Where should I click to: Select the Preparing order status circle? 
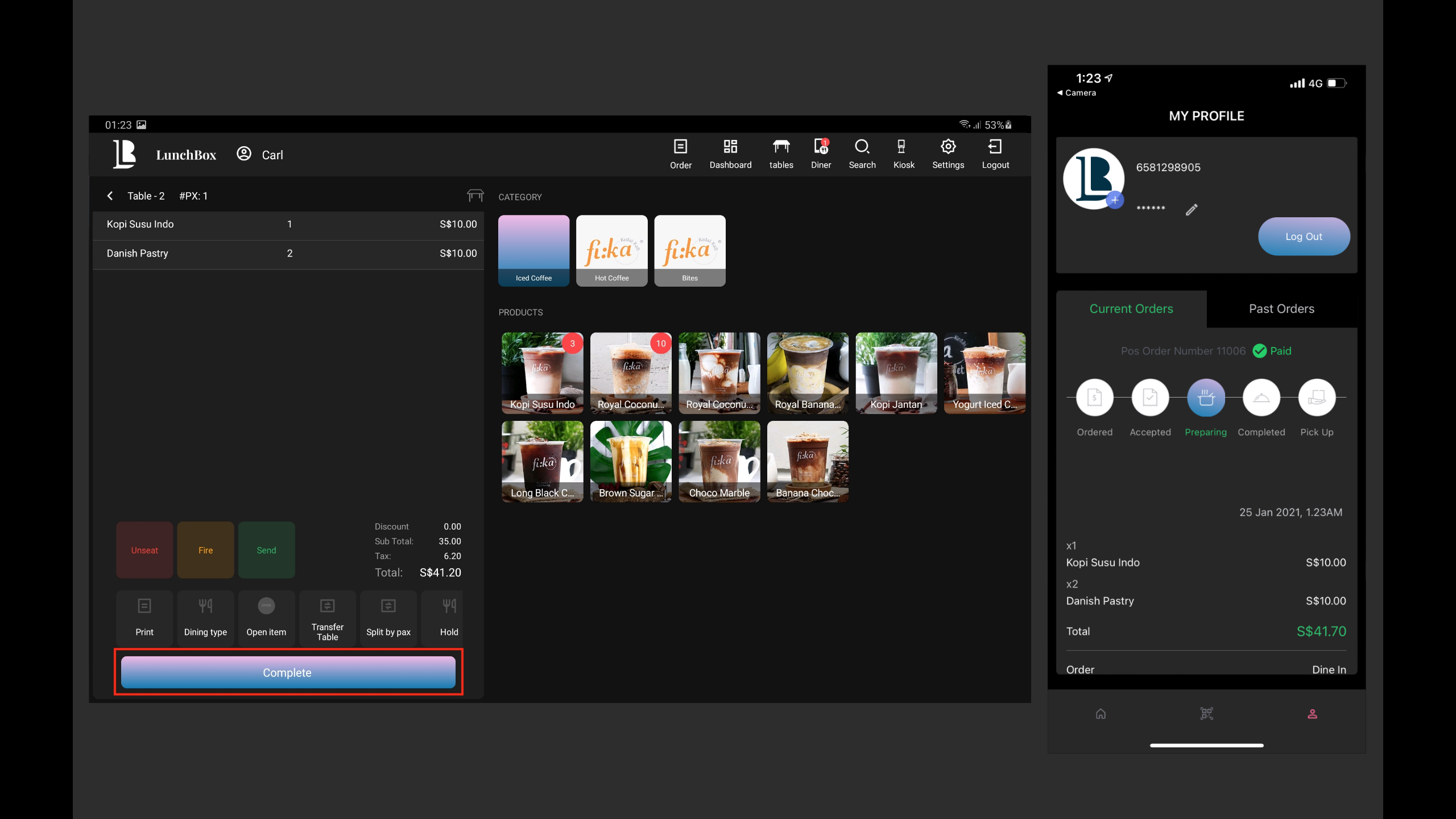pyautogui.click(x=1205, y=398)
